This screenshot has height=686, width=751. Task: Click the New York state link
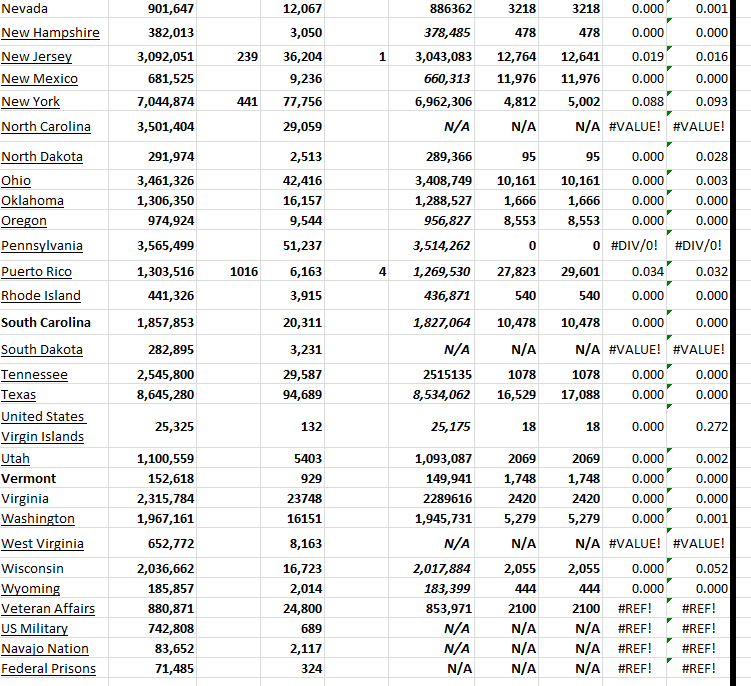[x=31, y=102]
